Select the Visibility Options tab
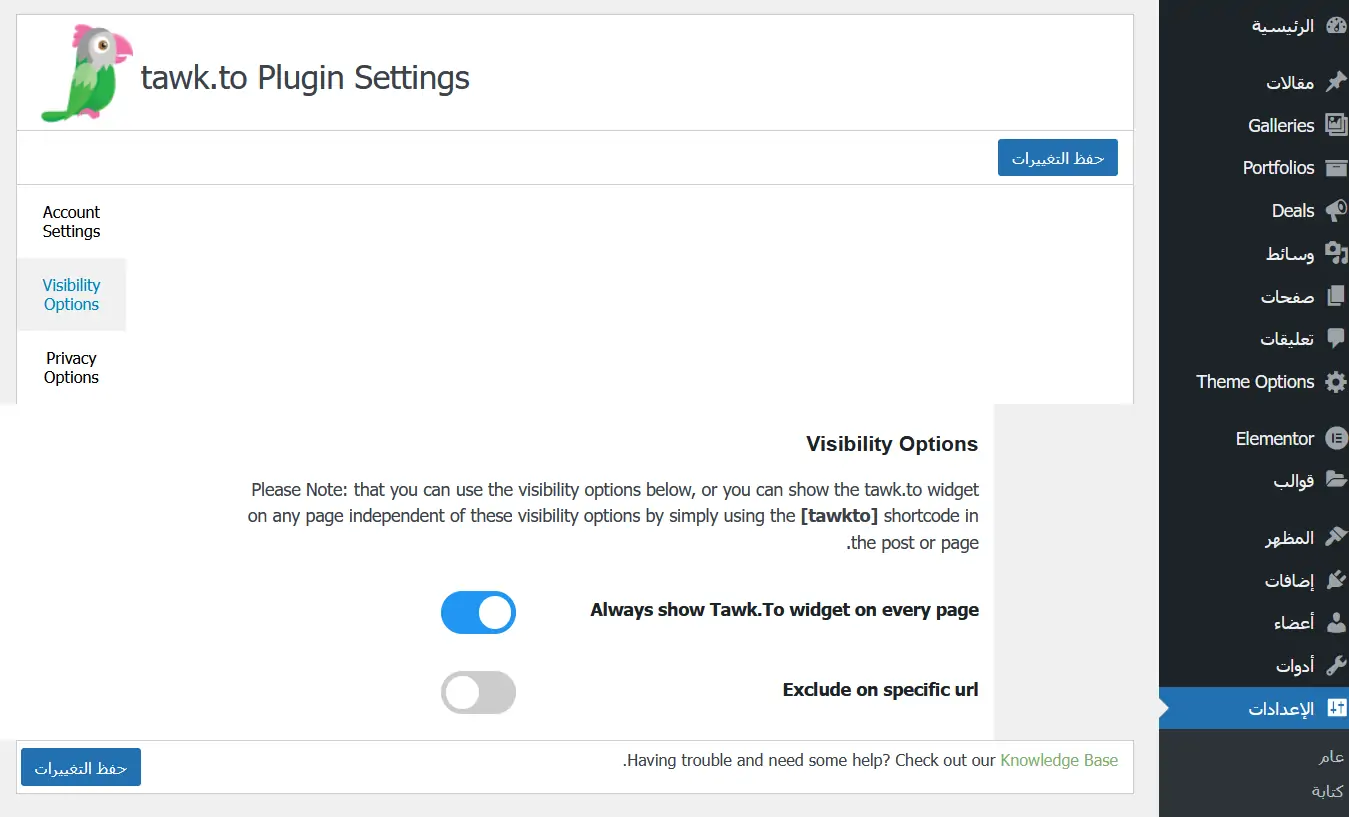This screenshot has width=1349, height=817. point(71,295)
